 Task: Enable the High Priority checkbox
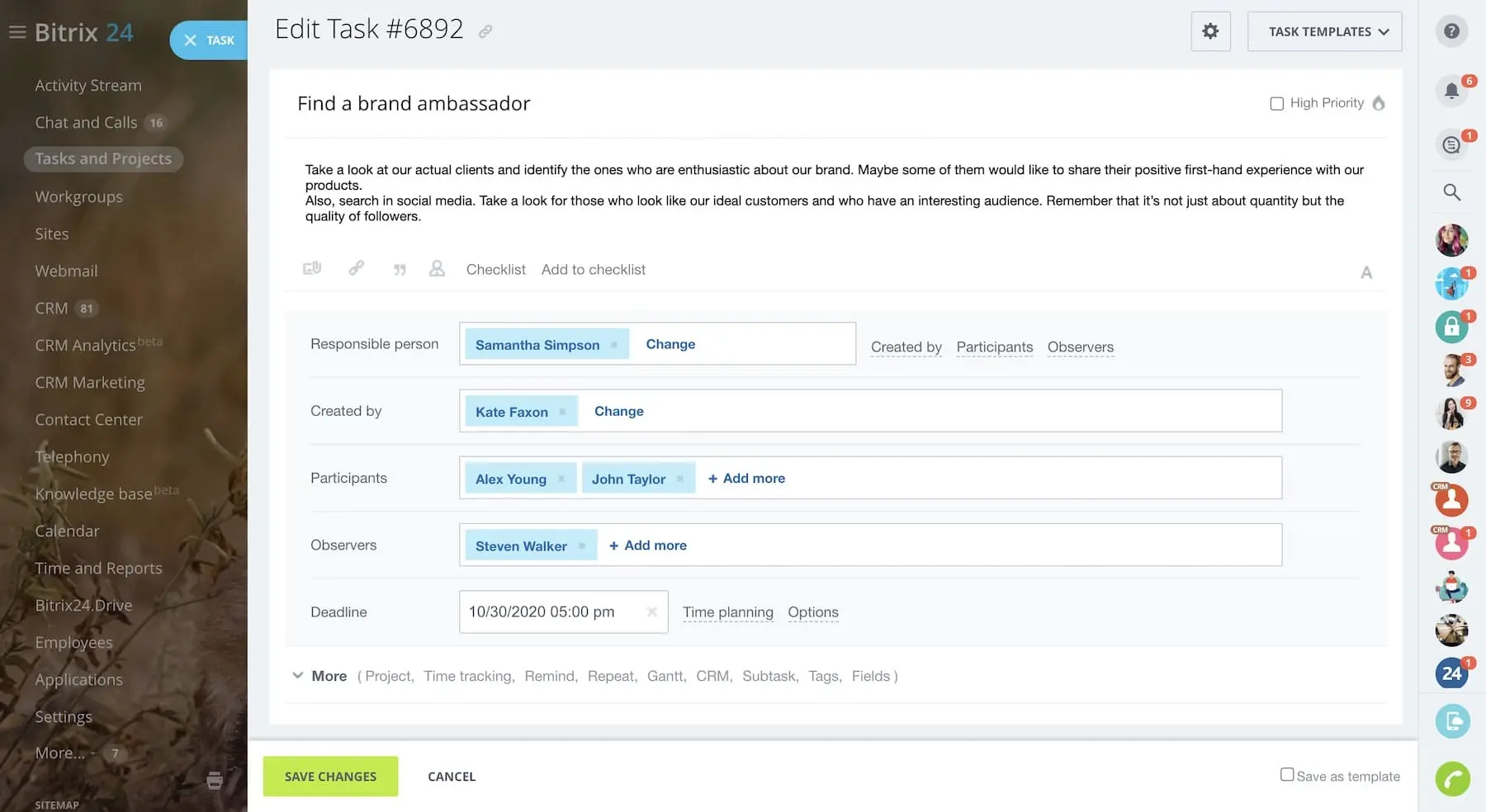tap(1276, 103)
